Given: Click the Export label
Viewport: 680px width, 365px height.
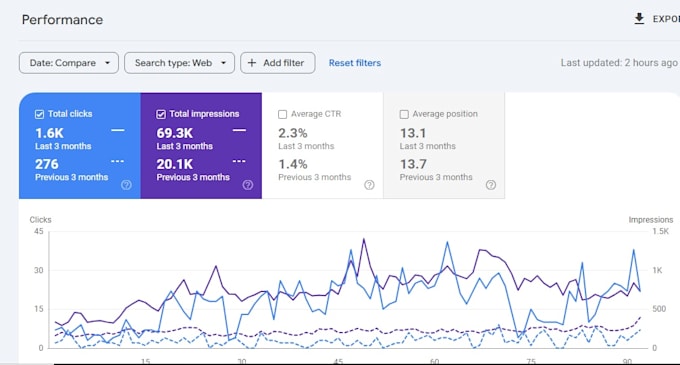Looking at the screenshot, I should point(666,19).
